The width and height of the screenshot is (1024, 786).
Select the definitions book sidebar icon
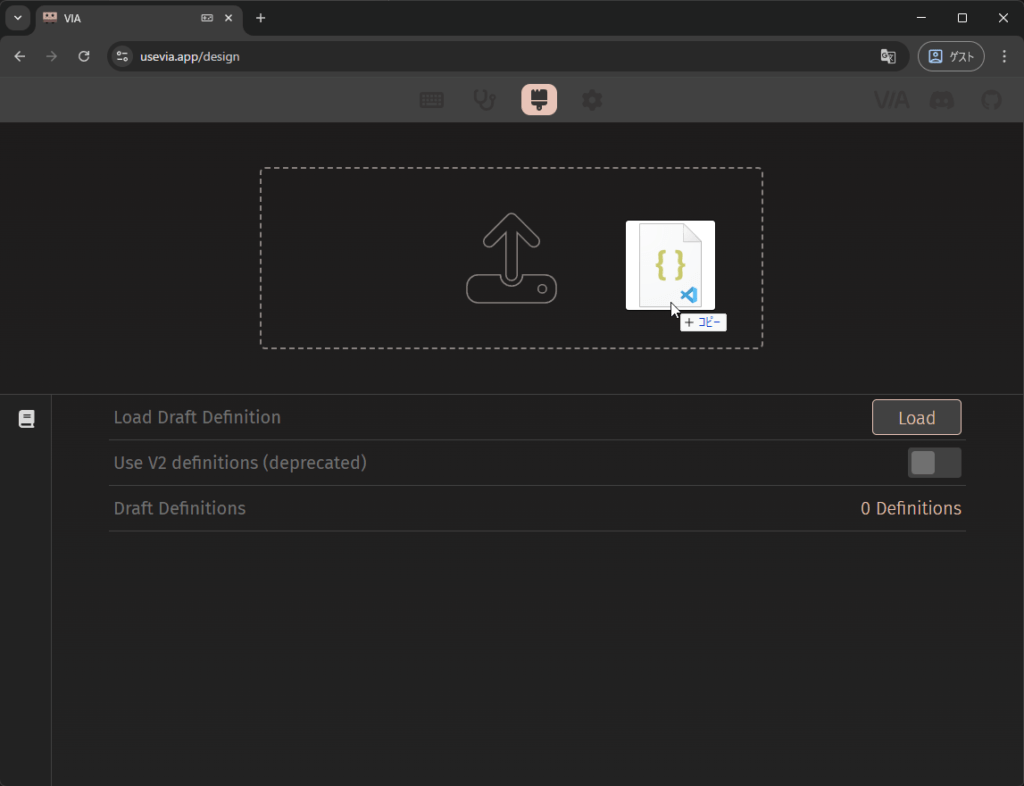point(26,419)
